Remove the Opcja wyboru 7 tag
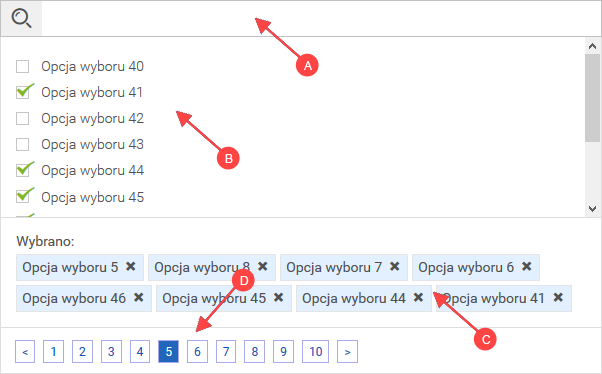 click(x=395, y=266)
